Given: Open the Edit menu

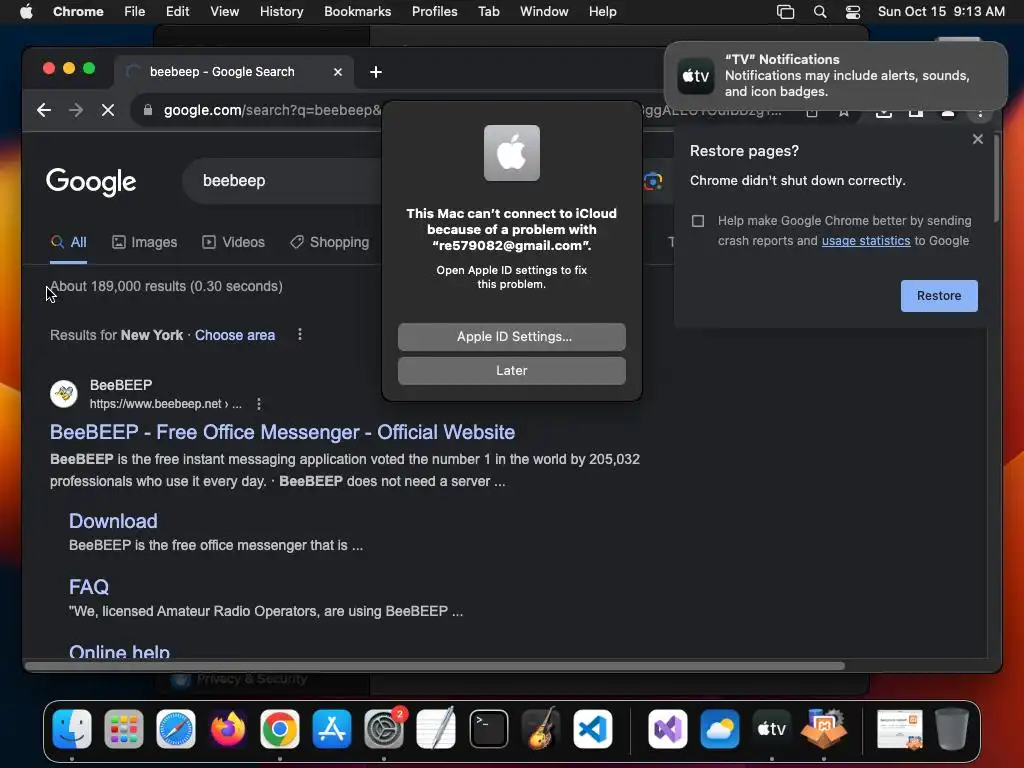Looking at the screenshot, I should (177, 11).
